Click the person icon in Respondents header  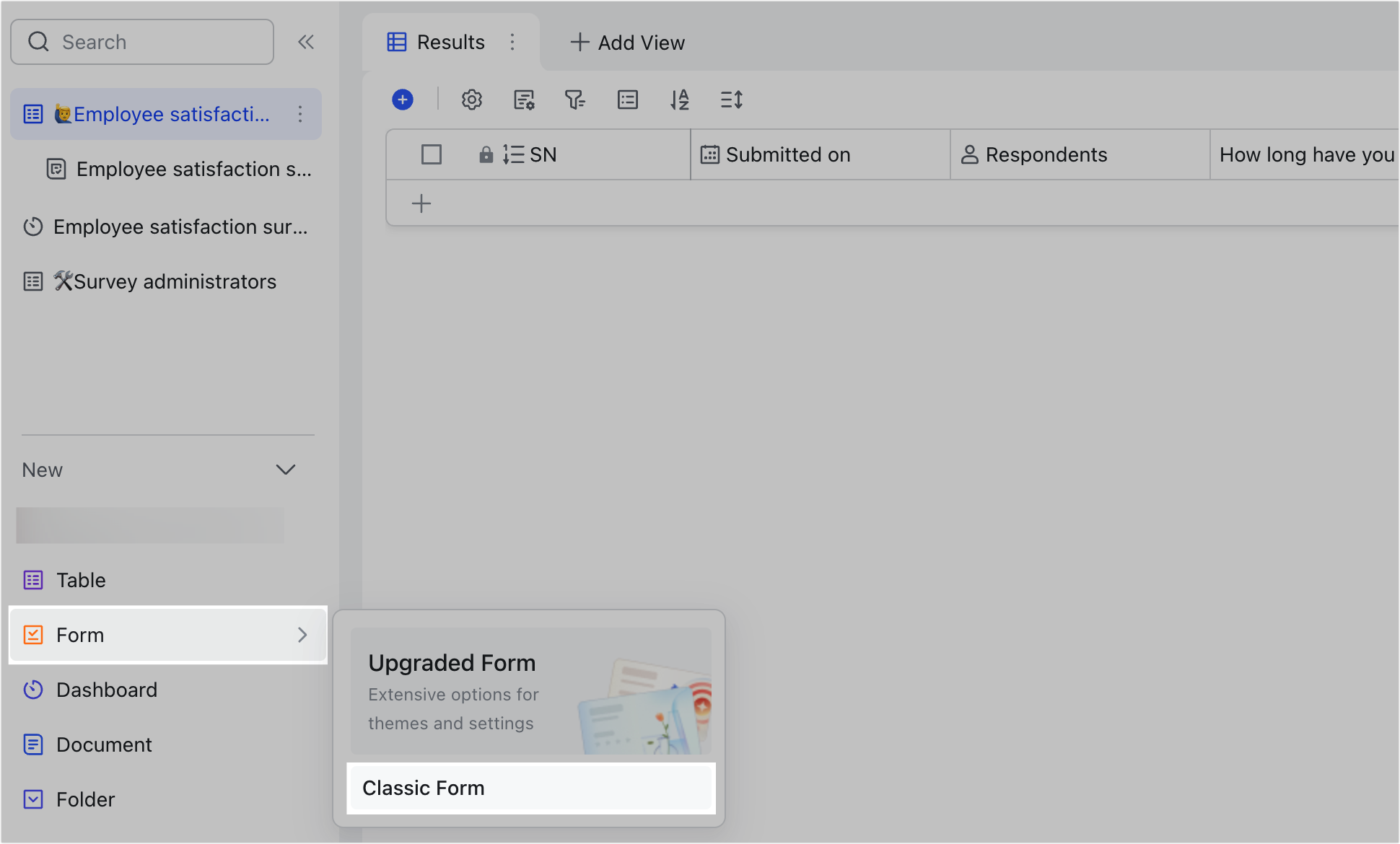click(x=970, y=154)
